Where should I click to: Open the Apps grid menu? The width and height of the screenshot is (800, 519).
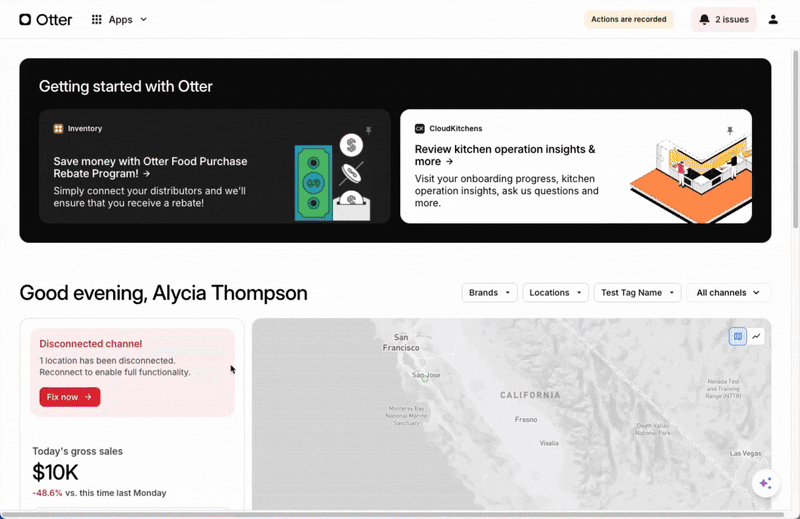pos(119,19)
